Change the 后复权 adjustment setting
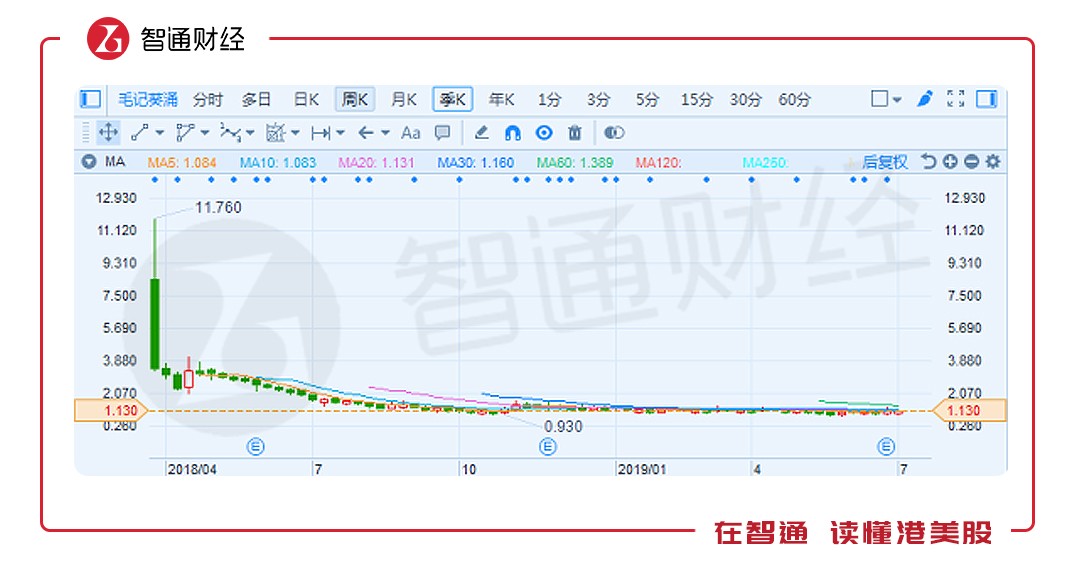Viewport: 1080px width, 577px height. tap(885, 162)
